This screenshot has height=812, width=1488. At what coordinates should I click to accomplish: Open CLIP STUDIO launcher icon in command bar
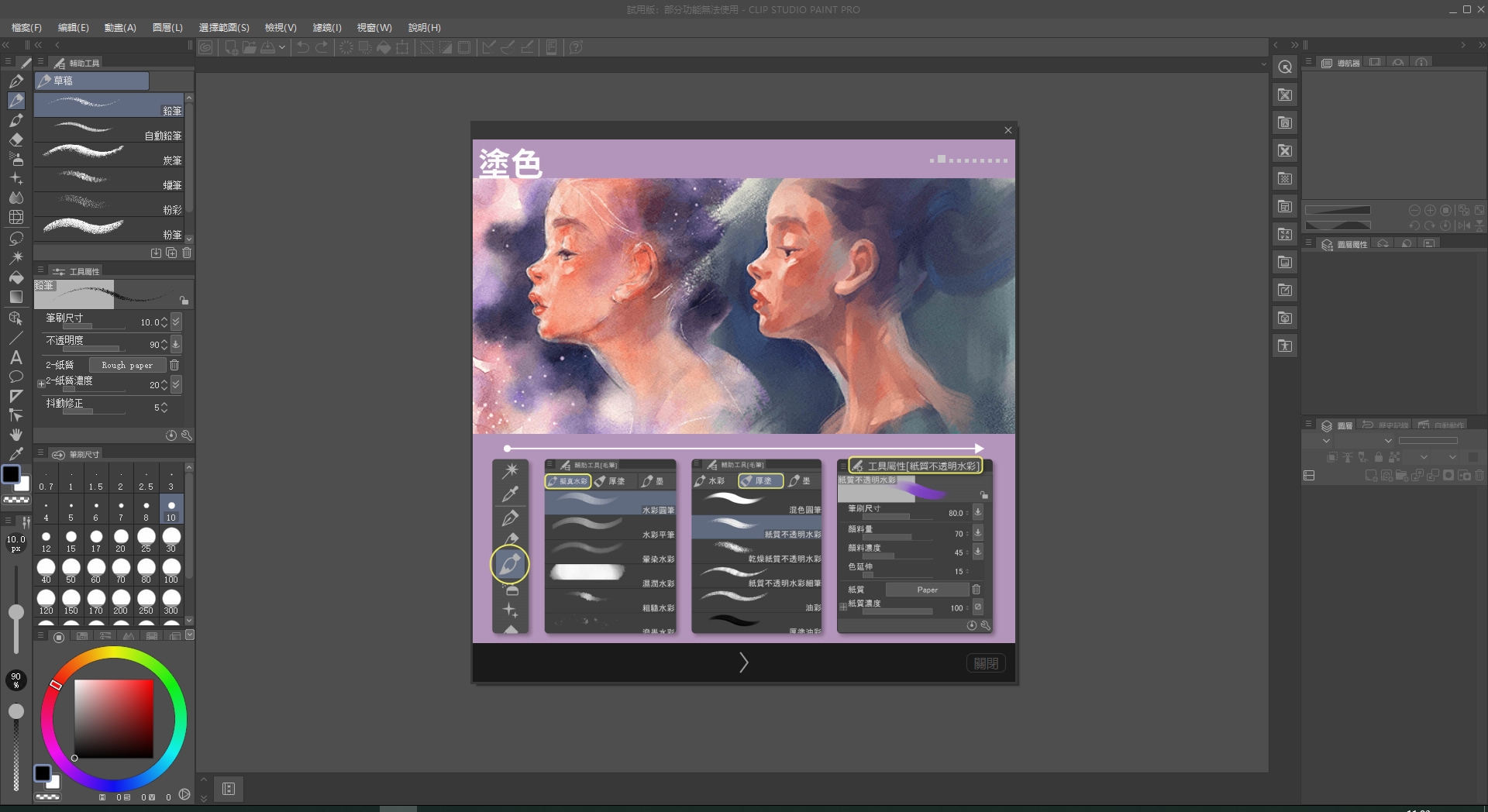pos(205,47)
